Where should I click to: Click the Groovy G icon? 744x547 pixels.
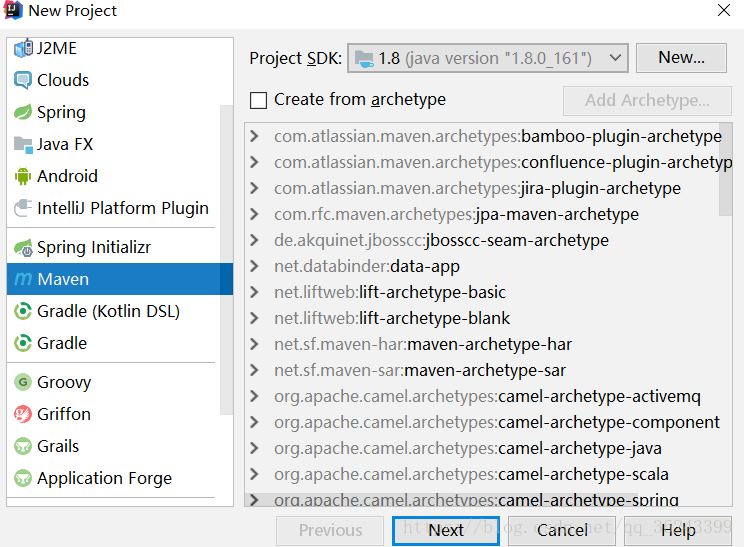coord(23,382)
